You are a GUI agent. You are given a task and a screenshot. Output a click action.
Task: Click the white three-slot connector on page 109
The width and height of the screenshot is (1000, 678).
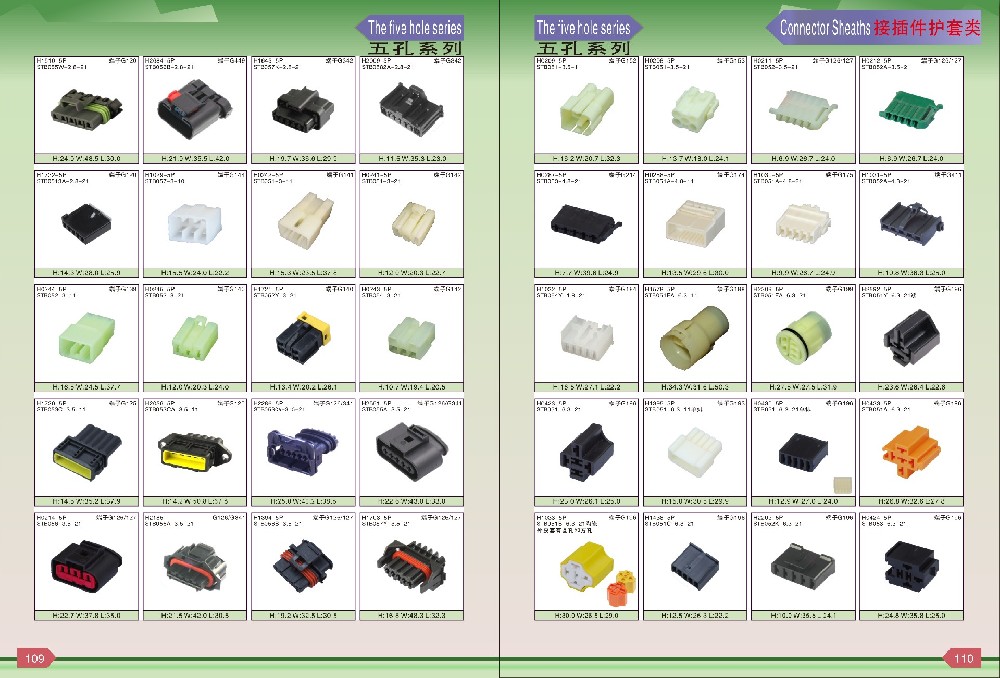click(x=194, y=224)
